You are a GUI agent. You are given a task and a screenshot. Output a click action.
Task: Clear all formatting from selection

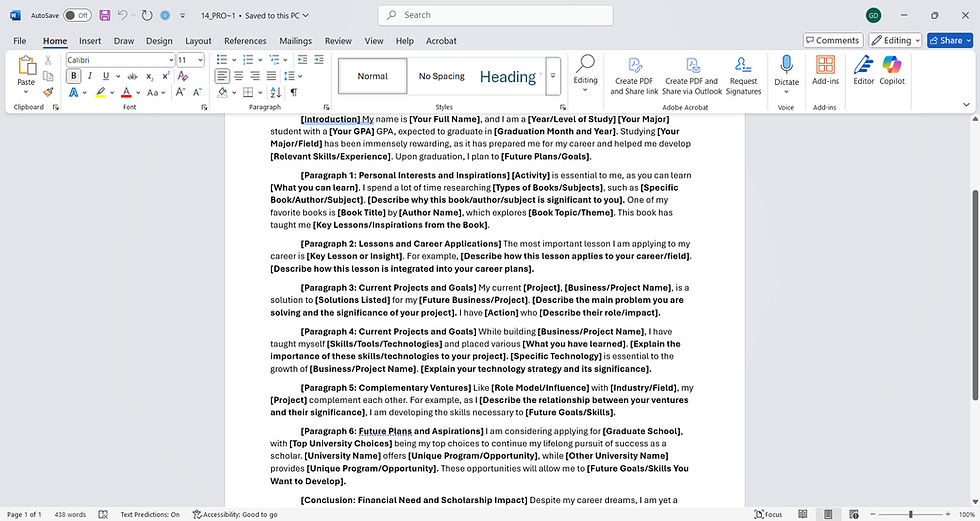[182, 76]
